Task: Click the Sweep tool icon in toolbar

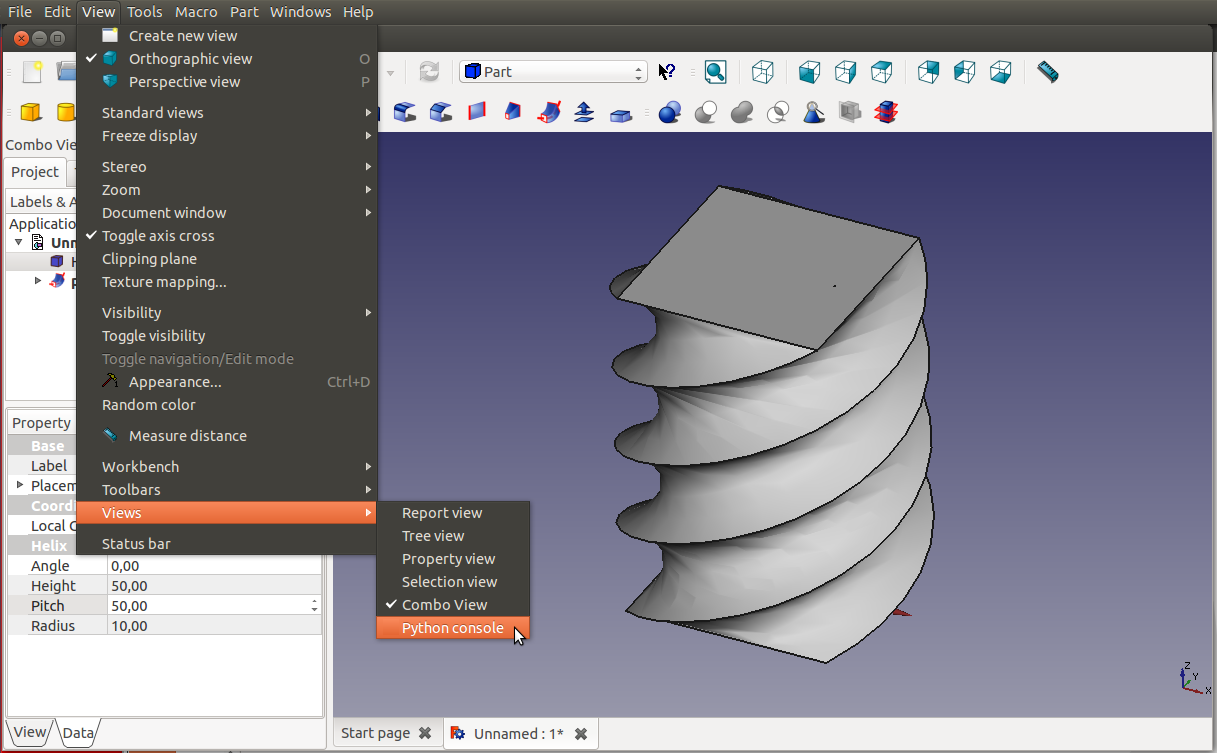Action: (x=548, y=112)
